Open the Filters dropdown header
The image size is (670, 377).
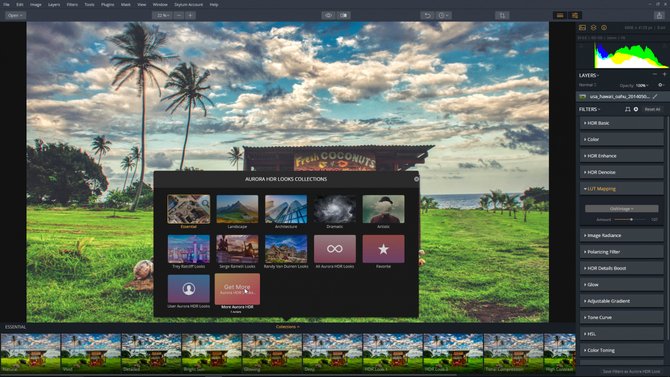(589, 109)
